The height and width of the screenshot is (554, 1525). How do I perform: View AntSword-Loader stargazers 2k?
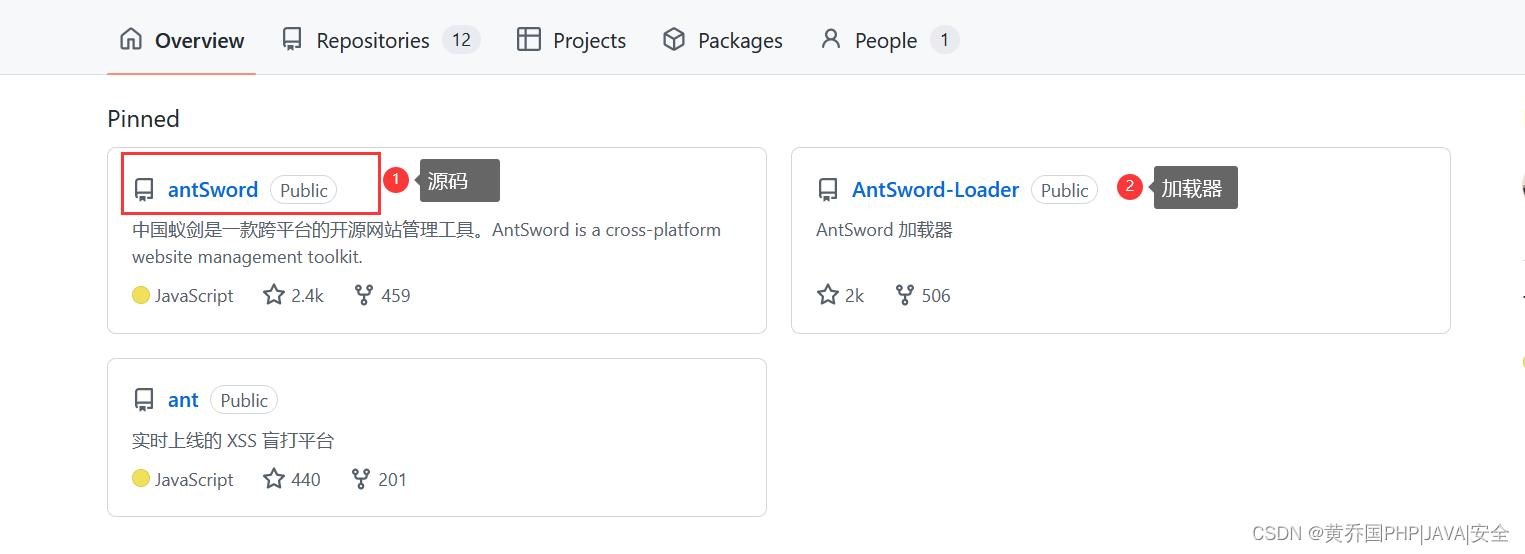840,295
